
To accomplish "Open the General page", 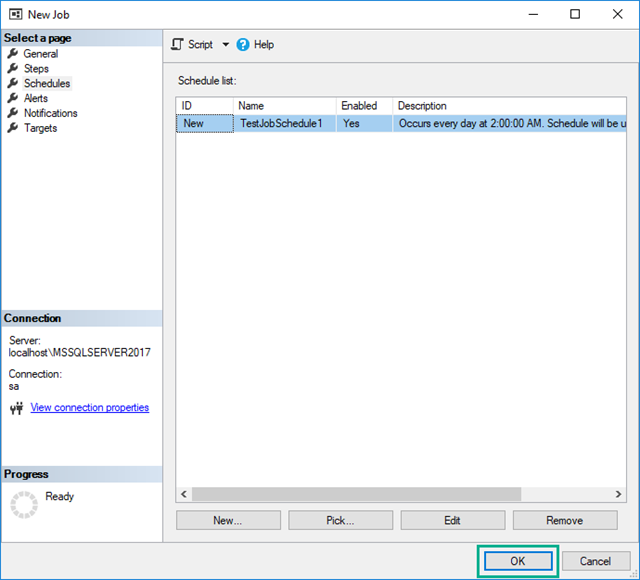I will point(40,54).
